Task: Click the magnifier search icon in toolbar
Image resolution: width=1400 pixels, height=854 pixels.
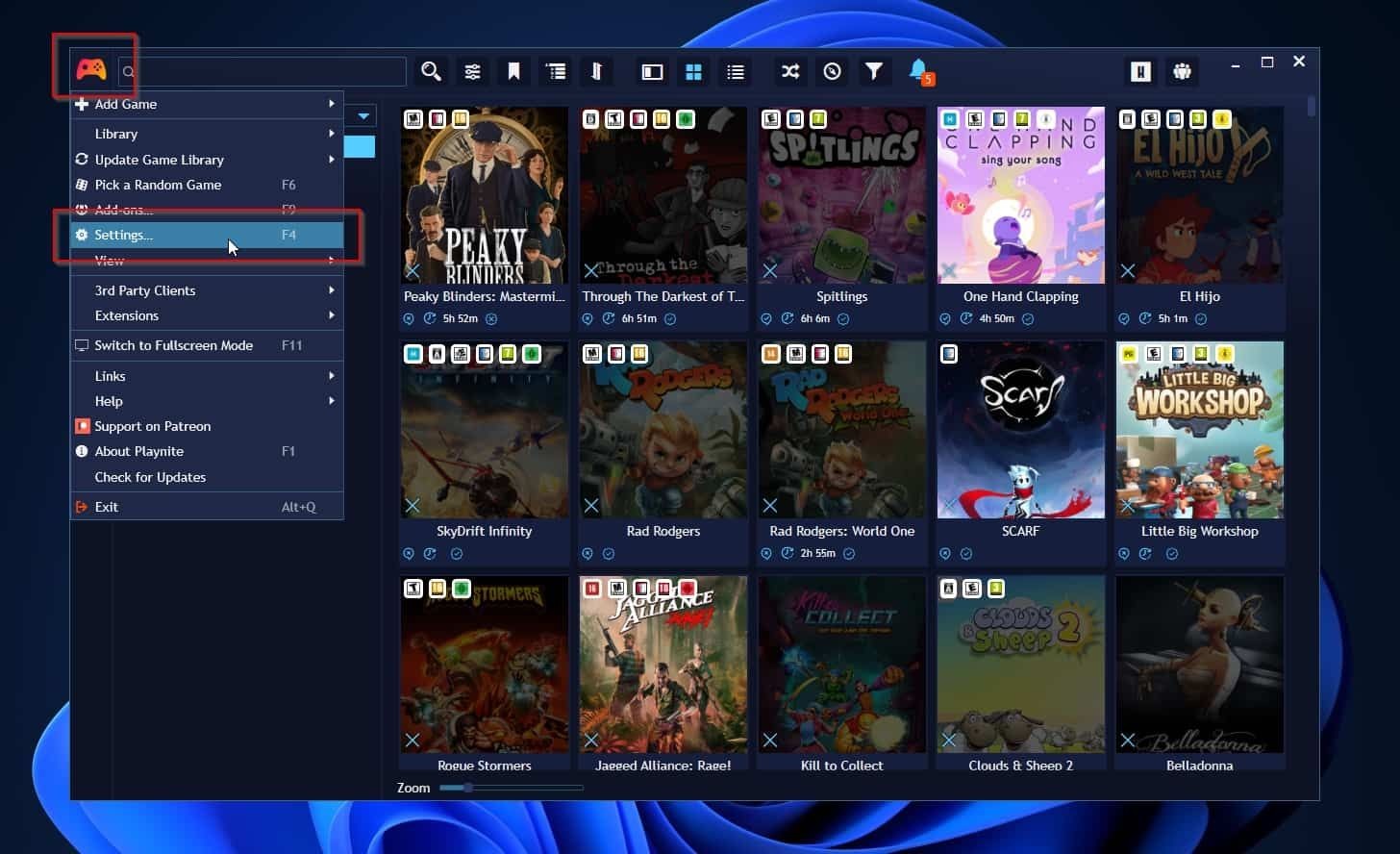Action: [x=431, y=71]
